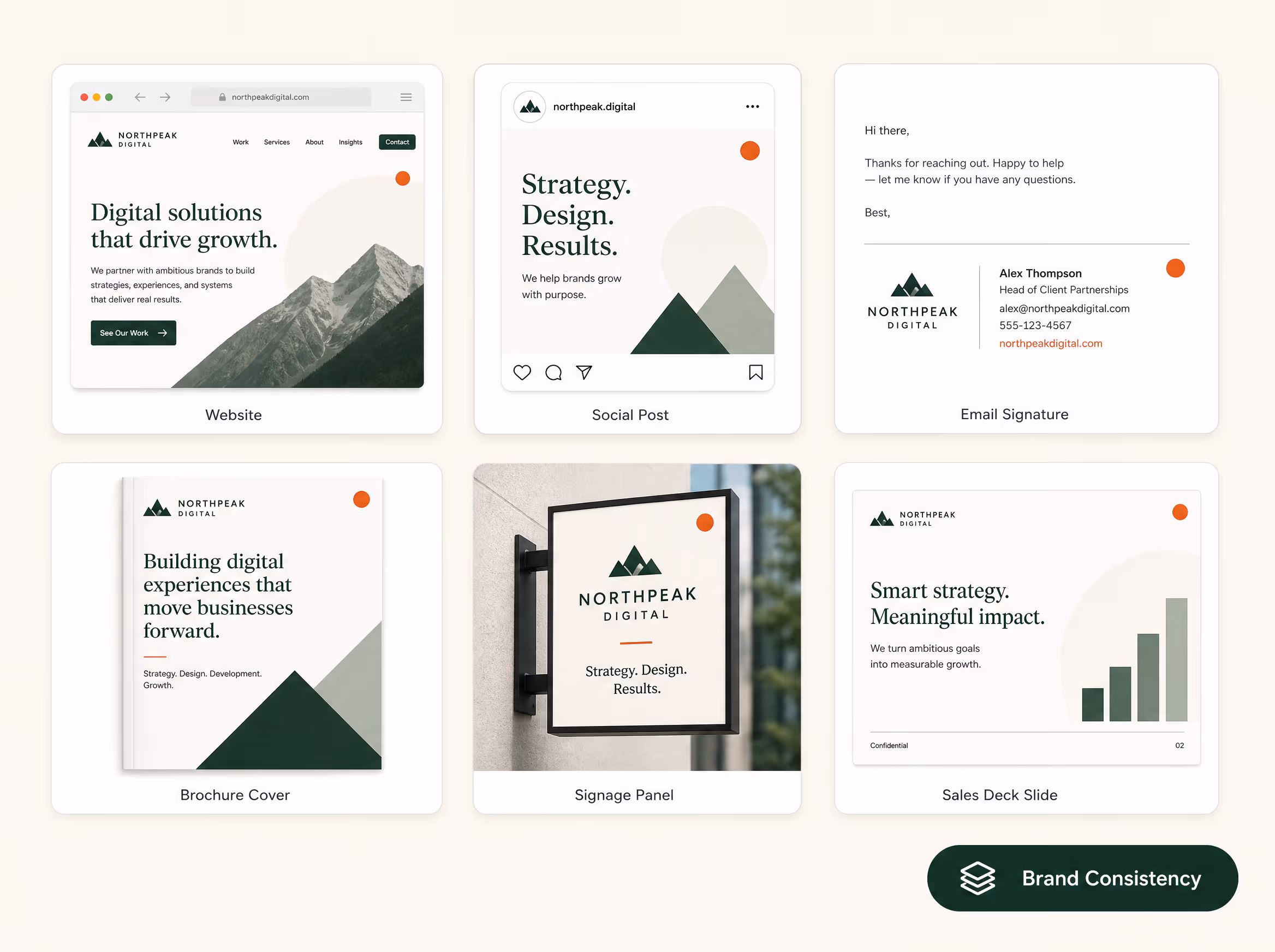The width and height of the screenshot is (1275, 952).
Task: Click the Social Post card label
Action: pos(630,414)
